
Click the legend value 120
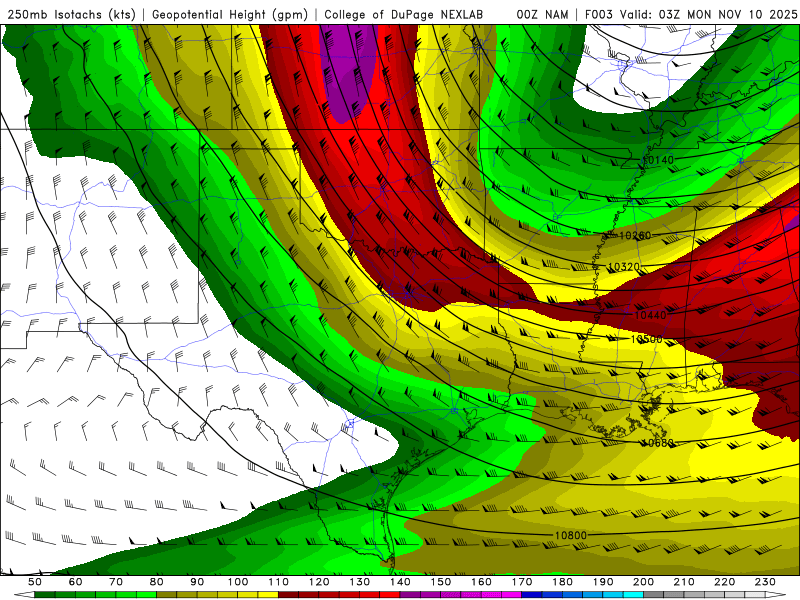coord(319,582)
